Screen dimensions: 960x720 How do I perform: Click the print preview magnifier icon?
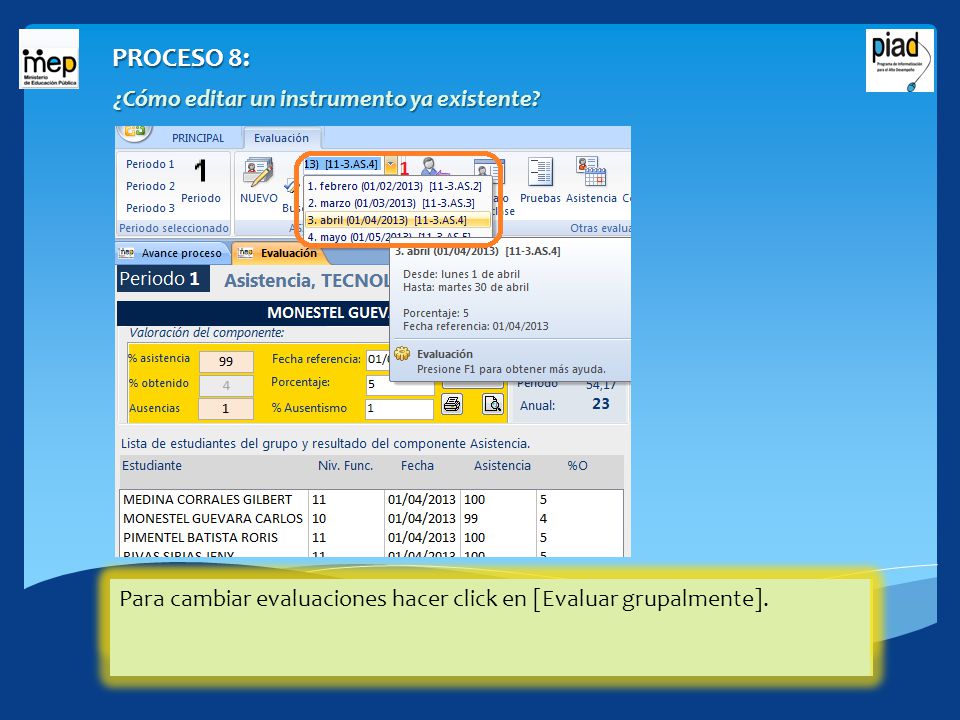click(x=493, y=404)
